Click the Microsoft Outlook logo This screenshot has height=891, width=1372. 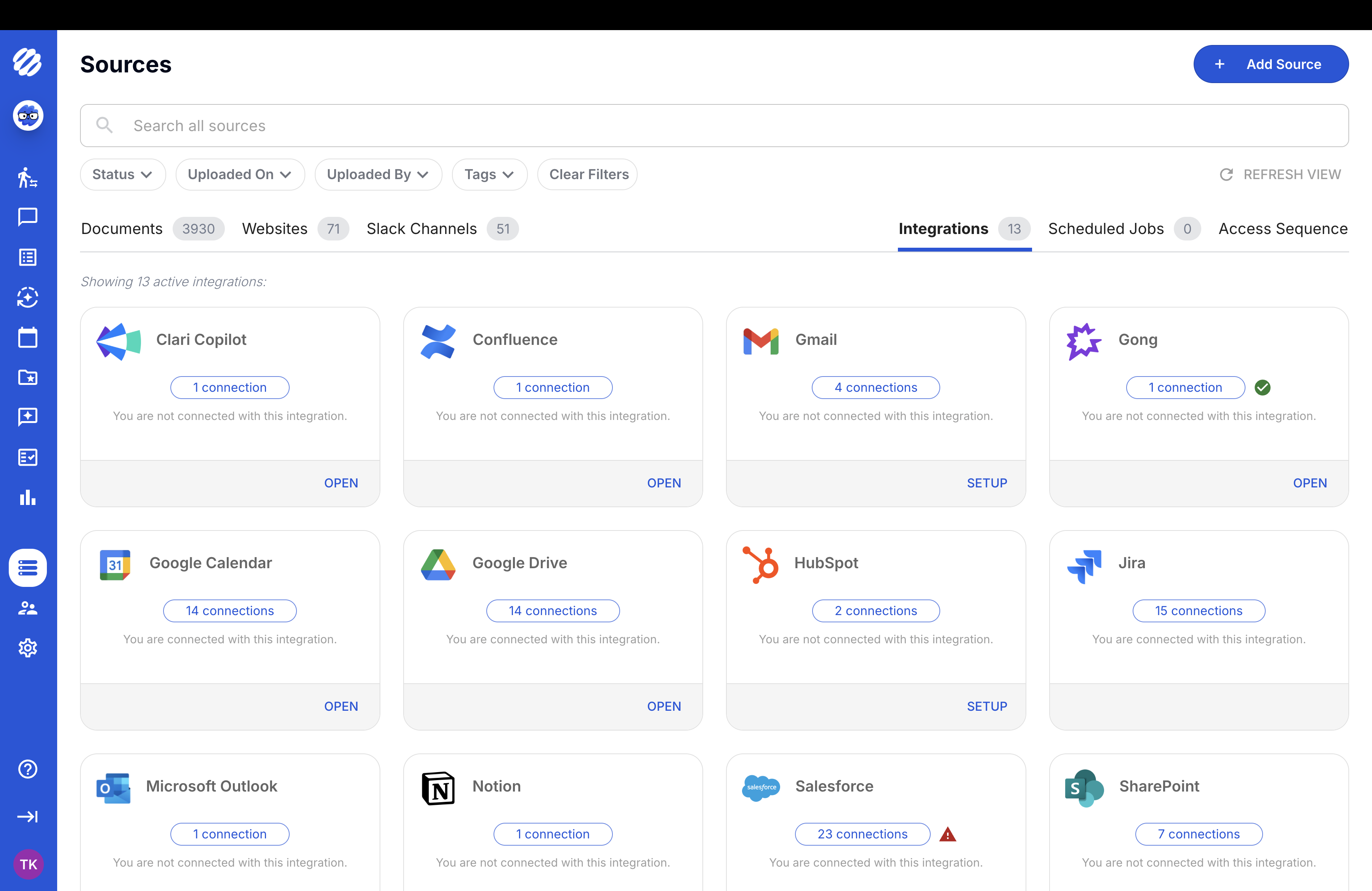coord(114,788)
